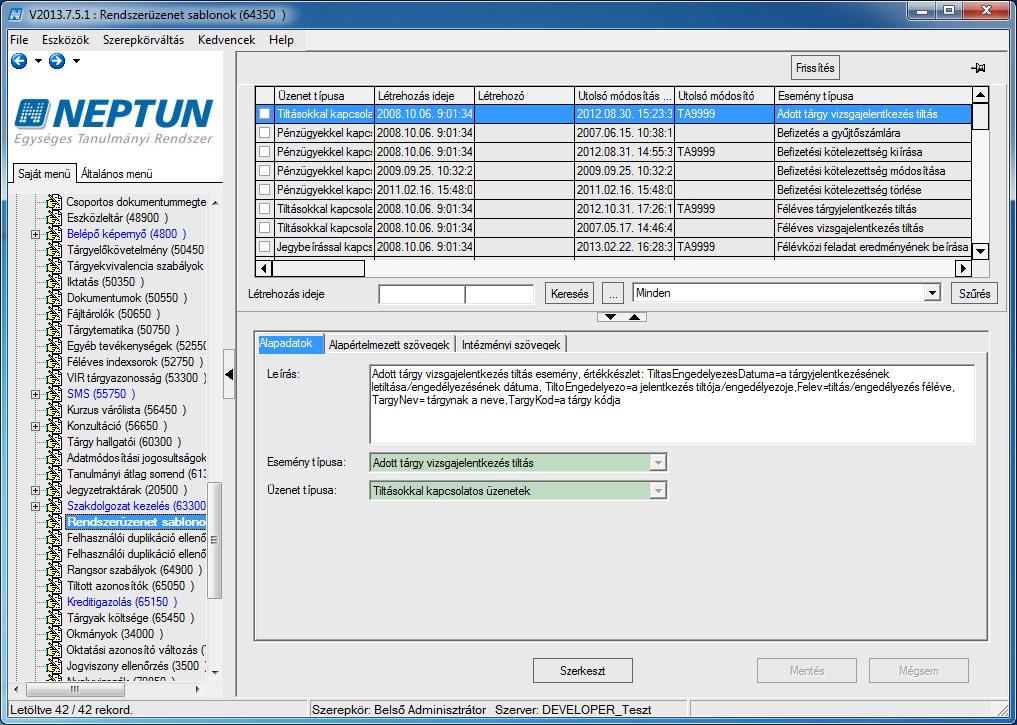
Task: Expand the SMS (55750) tree node
Action: (x=36, y=394)
